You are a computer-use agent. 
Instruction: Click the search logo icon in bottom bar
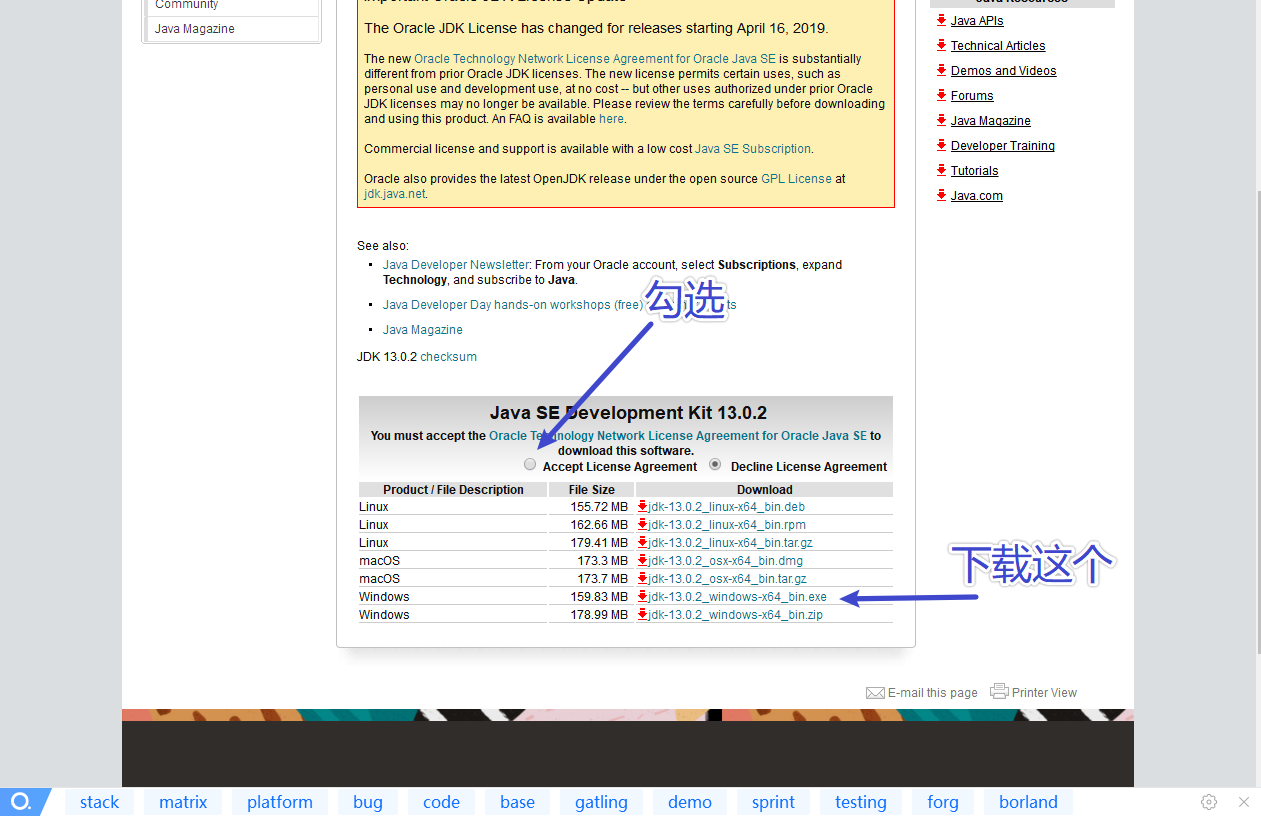(21, 802)
